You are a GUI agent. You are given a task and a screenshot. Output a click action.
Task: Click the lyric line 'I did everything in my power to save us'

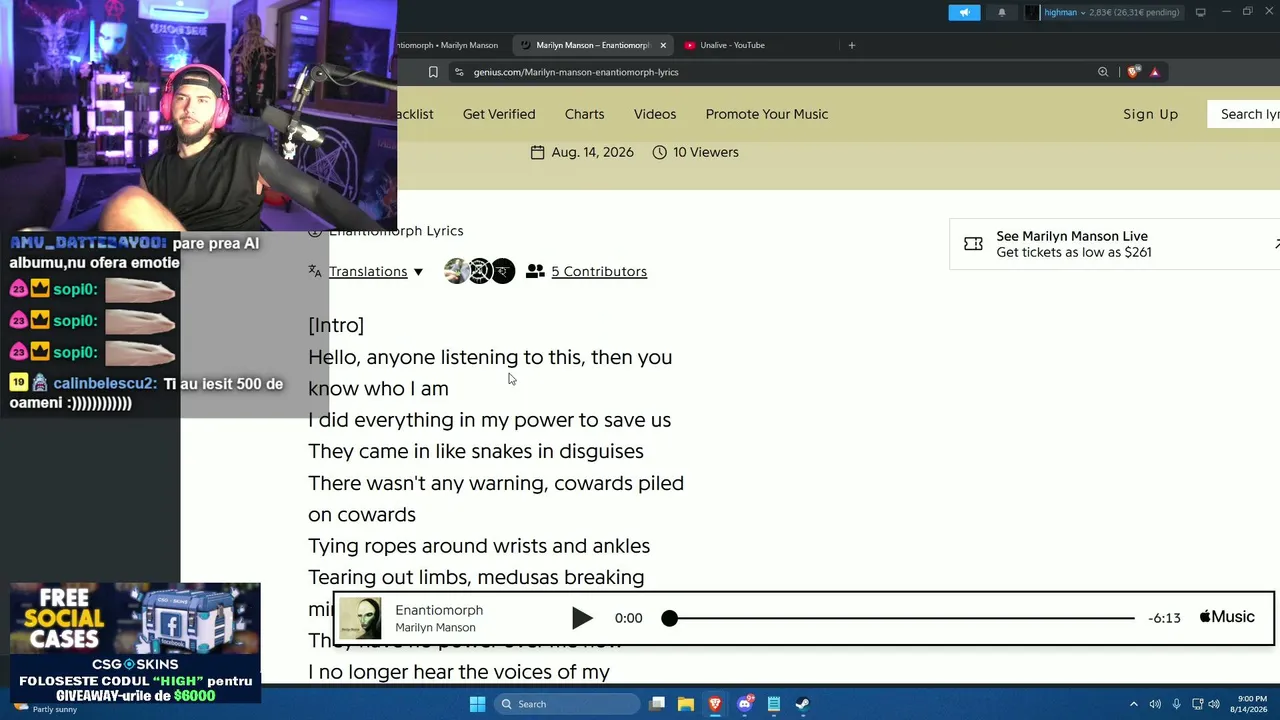[x=489, y=420]
